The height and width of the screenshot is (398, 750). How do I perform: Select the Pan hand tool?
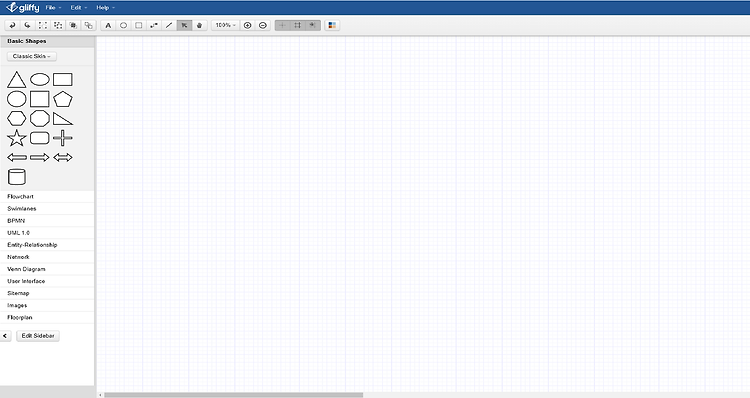click(x=199, y=25)
